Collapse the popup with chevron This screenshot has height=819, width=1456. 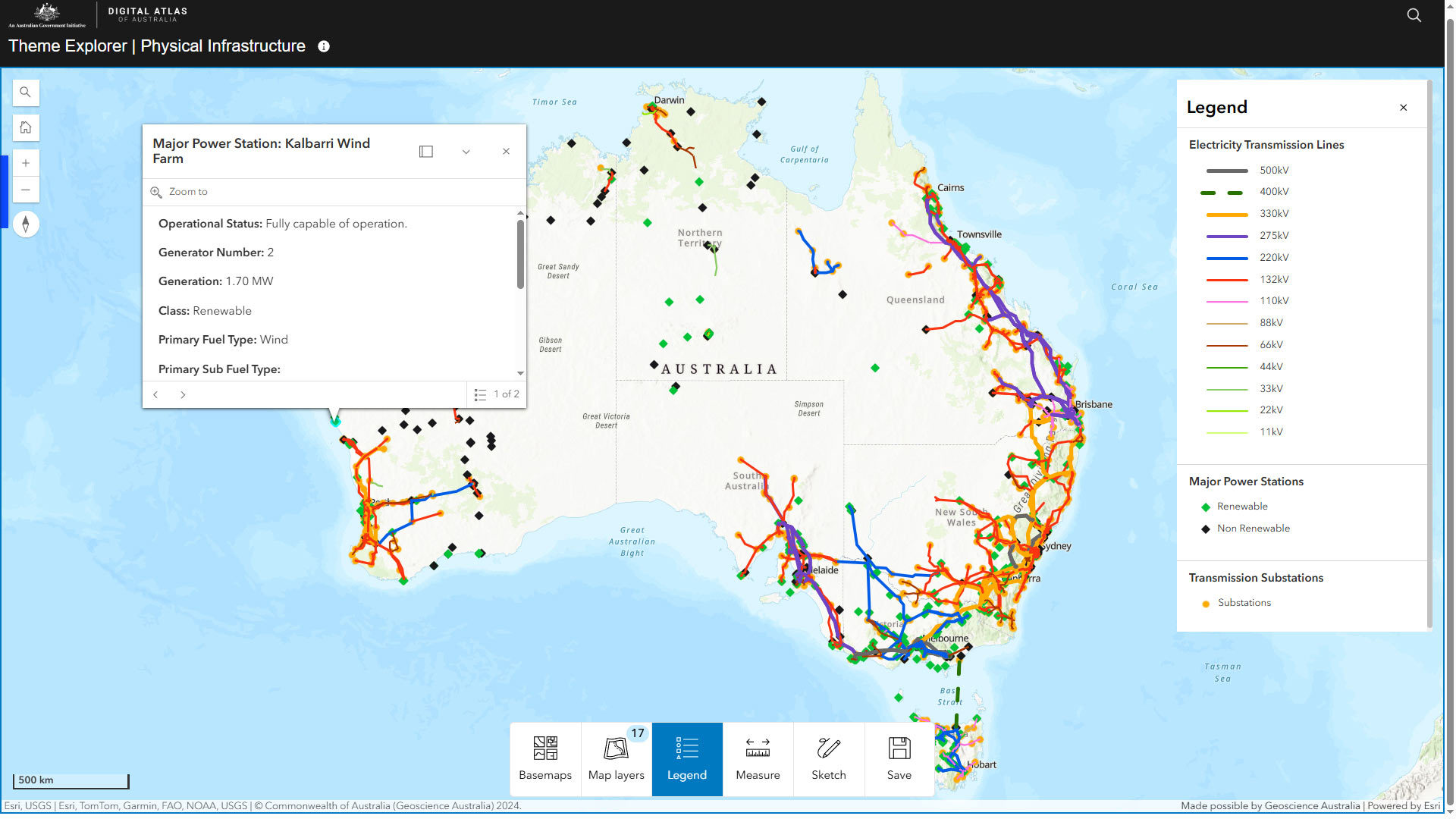coord(466,152)
